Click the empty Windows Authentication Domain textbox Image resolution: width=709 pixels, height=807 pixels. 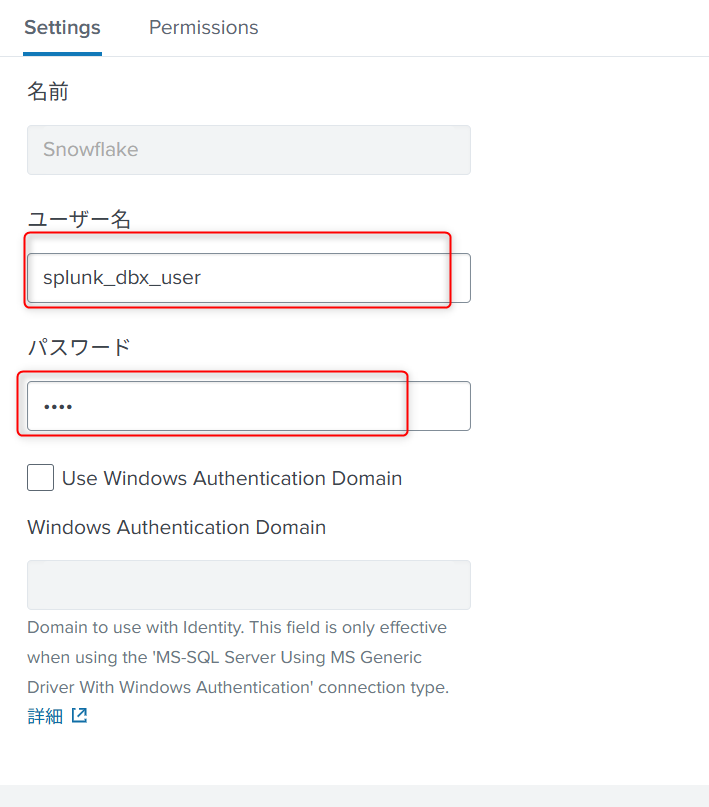[249, 585]
